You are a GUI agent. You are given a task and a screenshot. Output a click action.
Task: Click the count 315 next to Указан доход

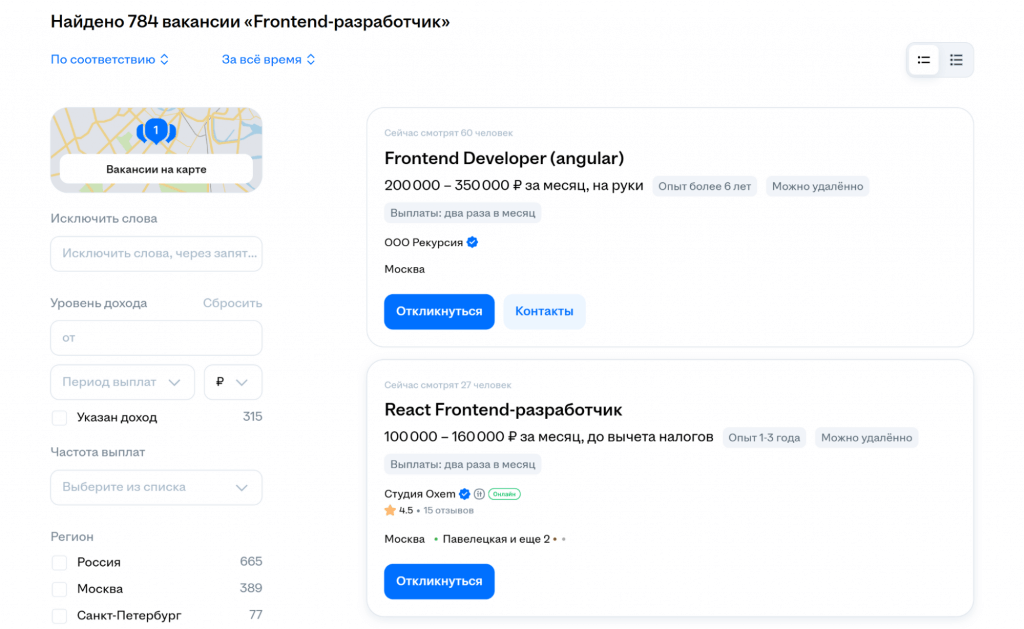pyautogui.click(x=252, y=417)
